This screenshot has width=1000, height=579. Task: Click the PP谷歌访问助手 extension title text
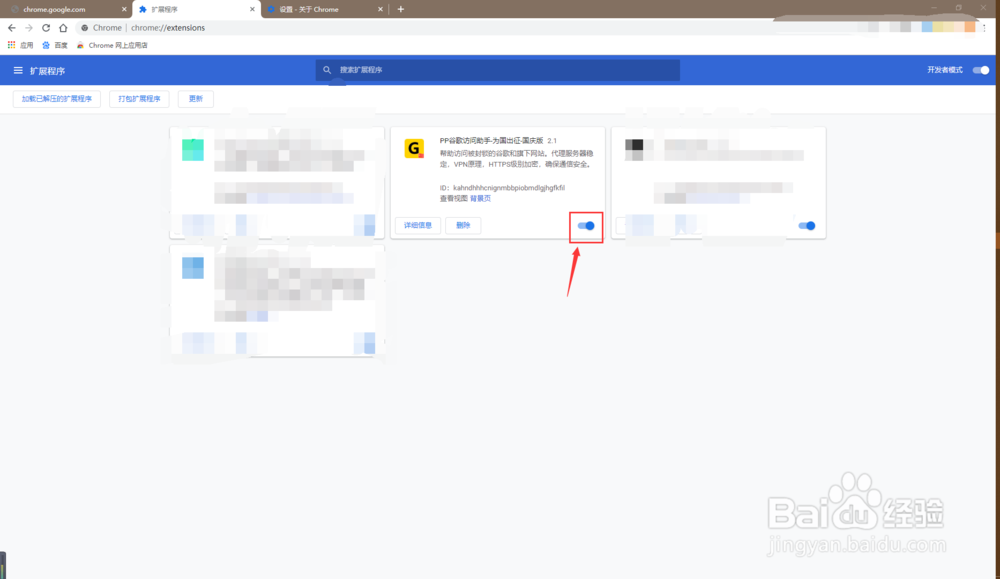point(492,140)
